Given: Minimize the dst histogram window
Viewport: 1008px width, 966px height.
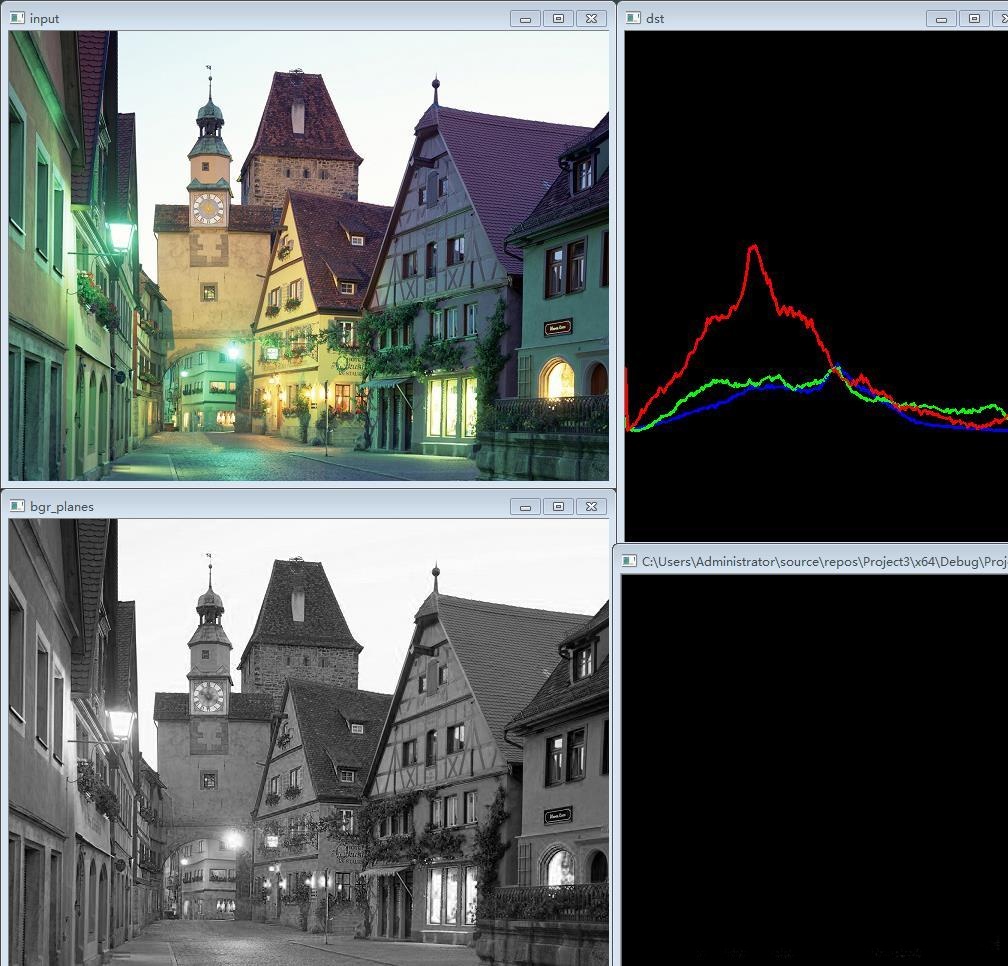Looking at the screenshot, I should [x=940, y=18].
